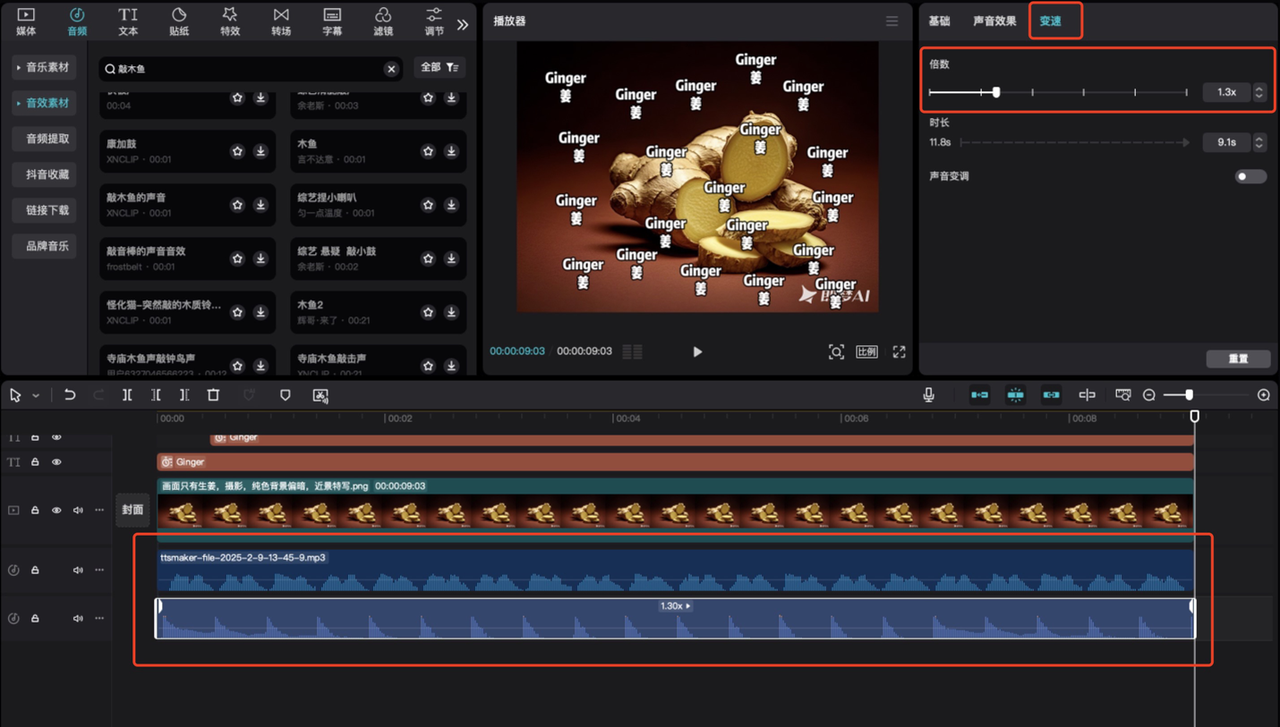
Task: Download the 综艺 悬疑 敲小鼓 sound effect
Action: click(x=451, y=259)
